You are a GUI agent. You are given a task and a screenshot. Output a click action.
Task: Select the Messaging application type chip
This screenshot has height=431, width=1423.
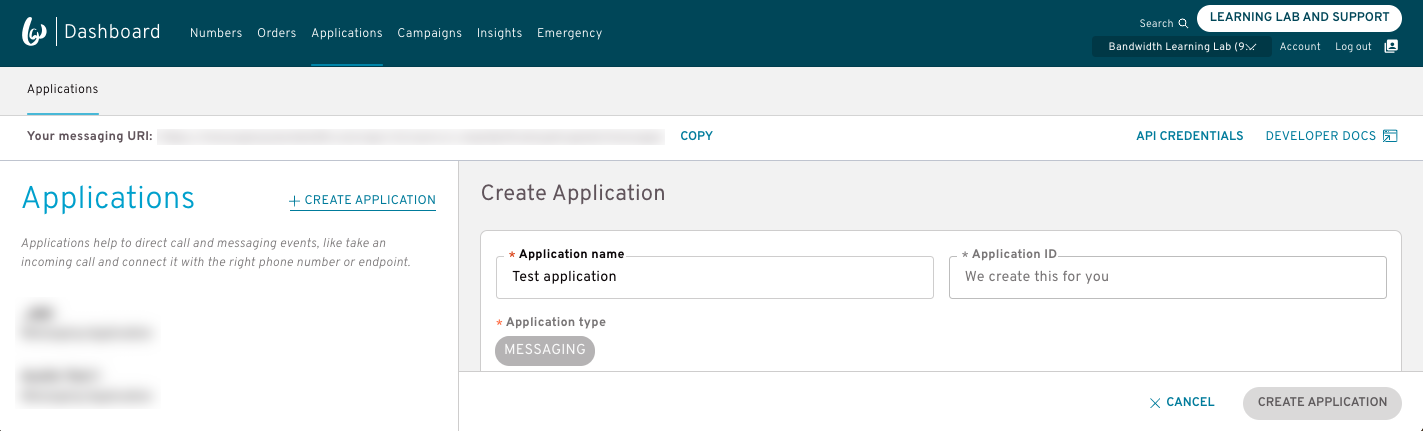click(x=545, y=350)
